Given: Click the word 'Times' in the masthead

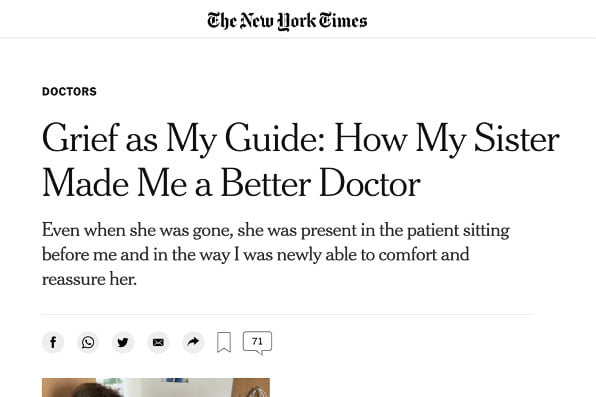Looking at the screenshot, I should click(x=343, y=21).
